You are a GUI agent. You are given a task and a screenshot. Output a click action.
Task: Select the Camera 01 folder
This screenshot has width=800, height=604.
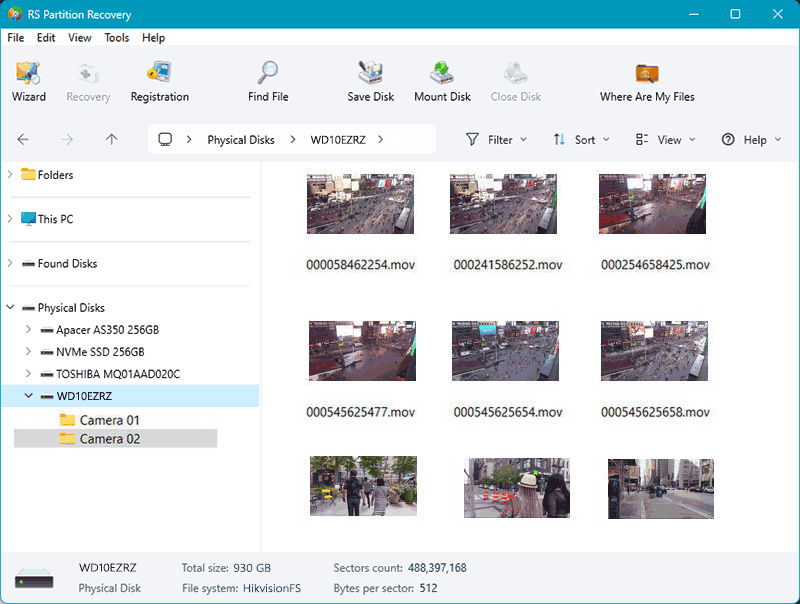click(x=109, y=420)
